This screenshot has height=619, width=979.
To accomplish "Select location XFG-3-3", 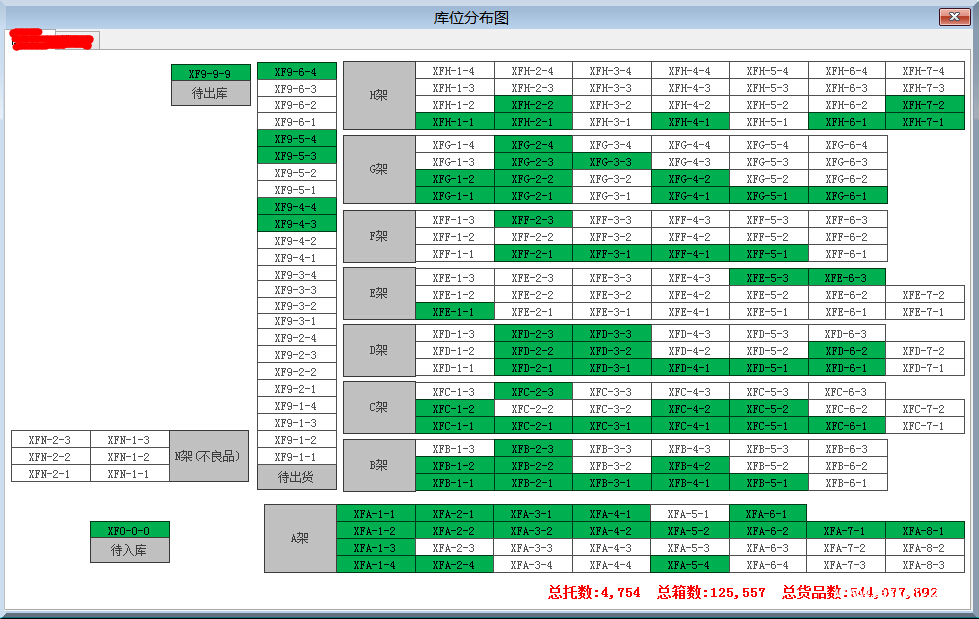I will [611, 162].
